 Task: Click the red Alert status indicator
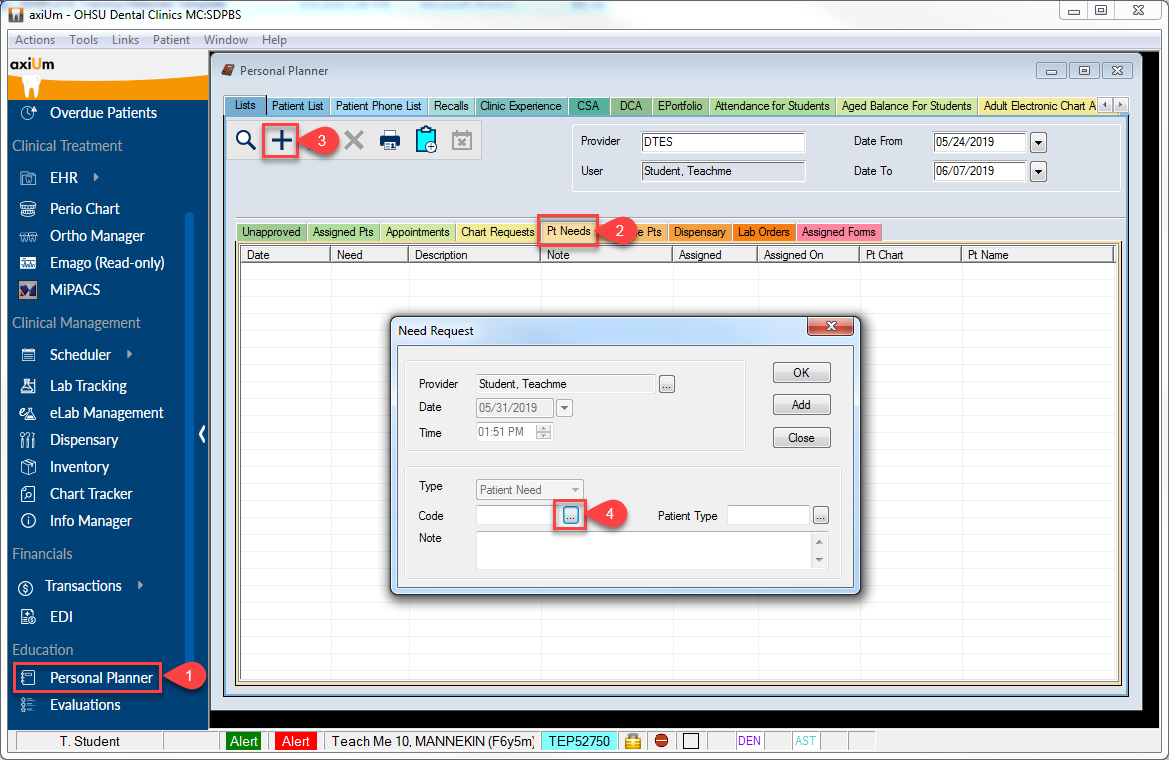pyautogui.click(x=295, y=741)
